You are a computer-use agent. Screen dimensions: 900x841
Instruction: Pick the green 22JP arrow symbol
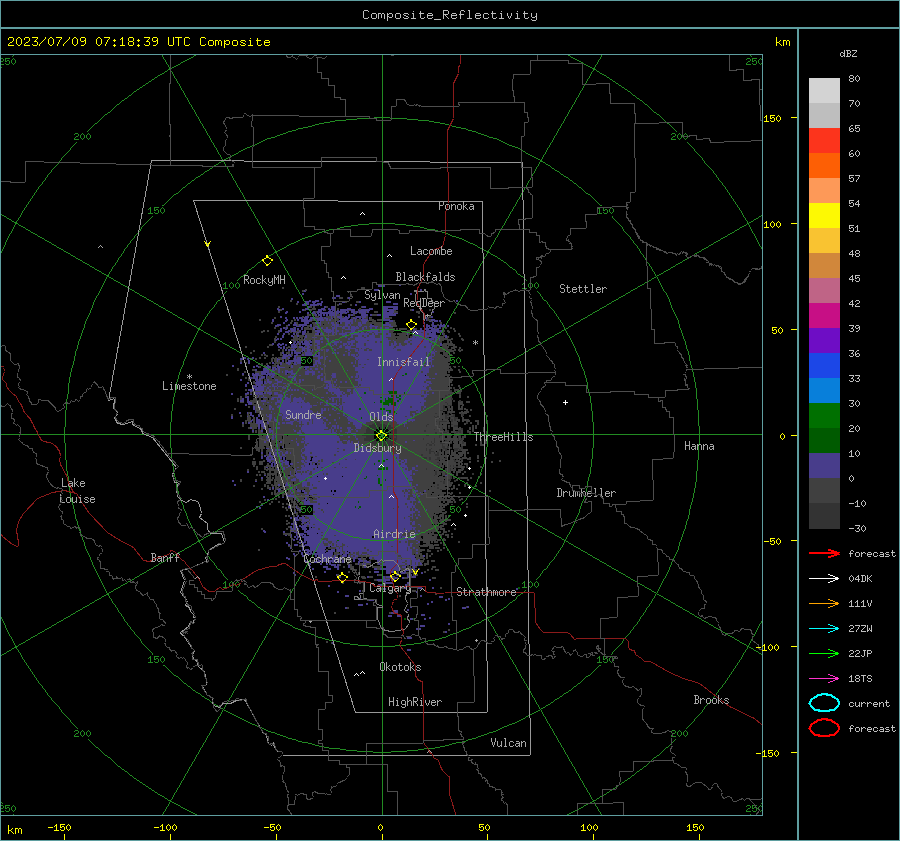pyautogui.click(x=824, y=653)
